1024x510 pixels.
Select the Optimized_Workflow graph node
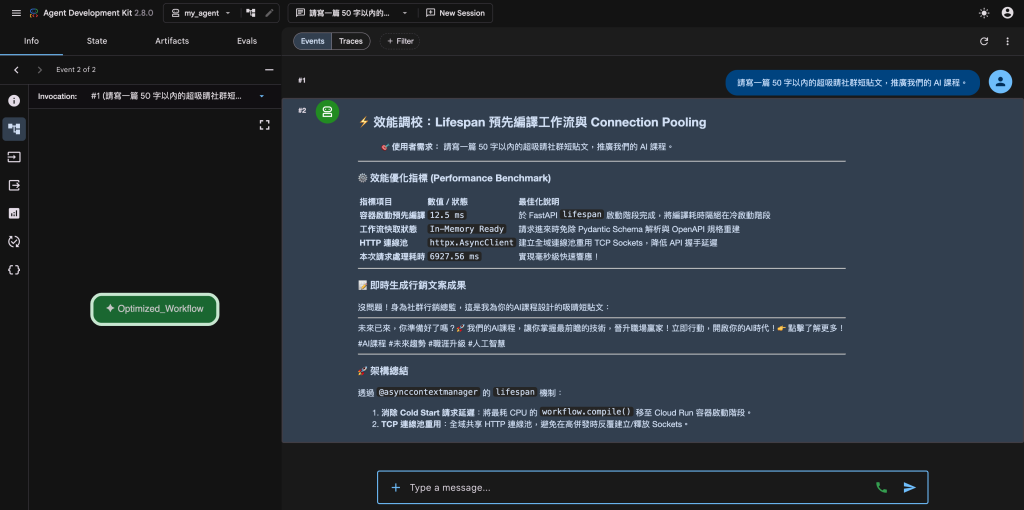154,309
